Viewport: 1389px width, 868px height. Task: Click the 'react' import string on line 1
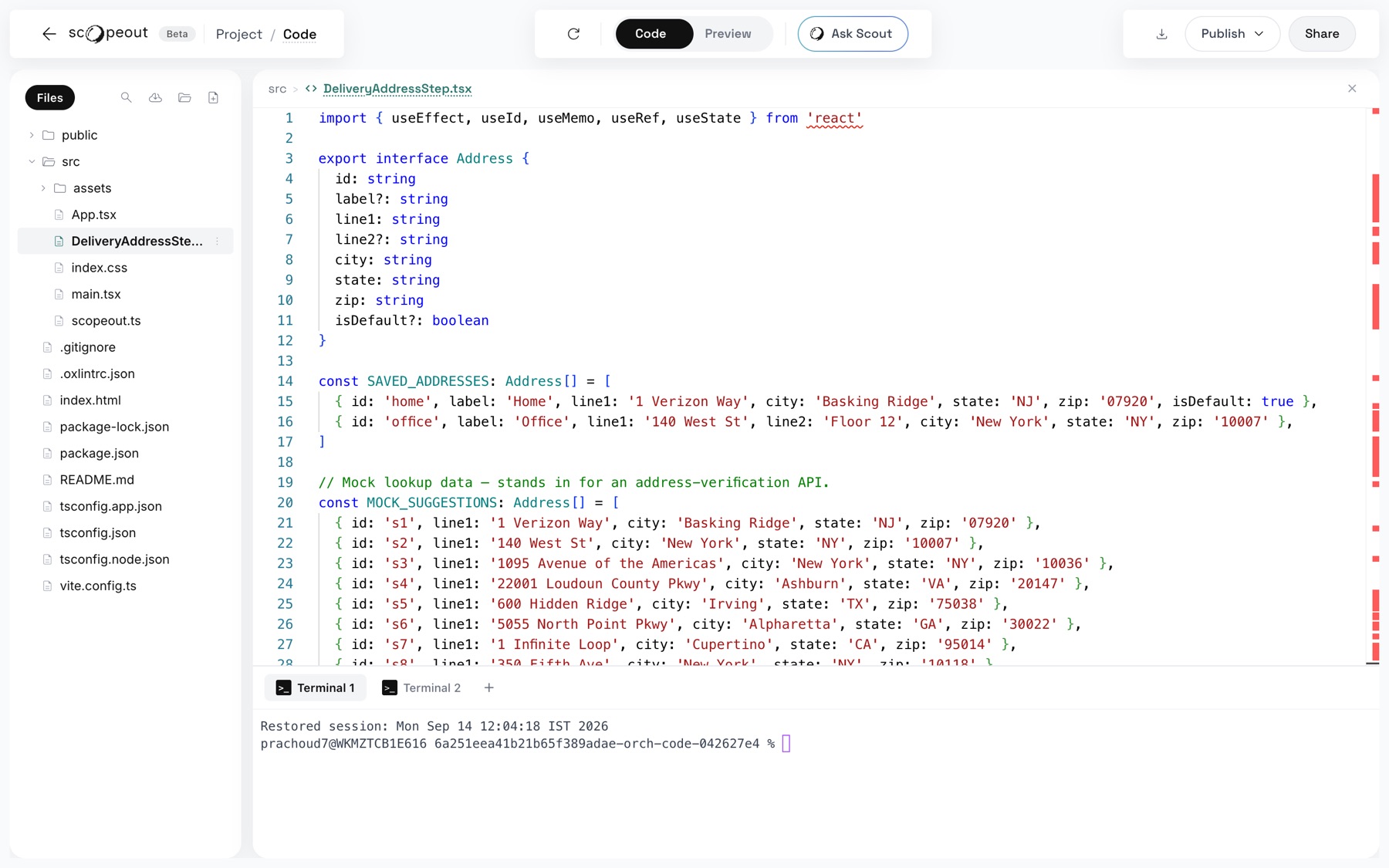click(834, 118)
